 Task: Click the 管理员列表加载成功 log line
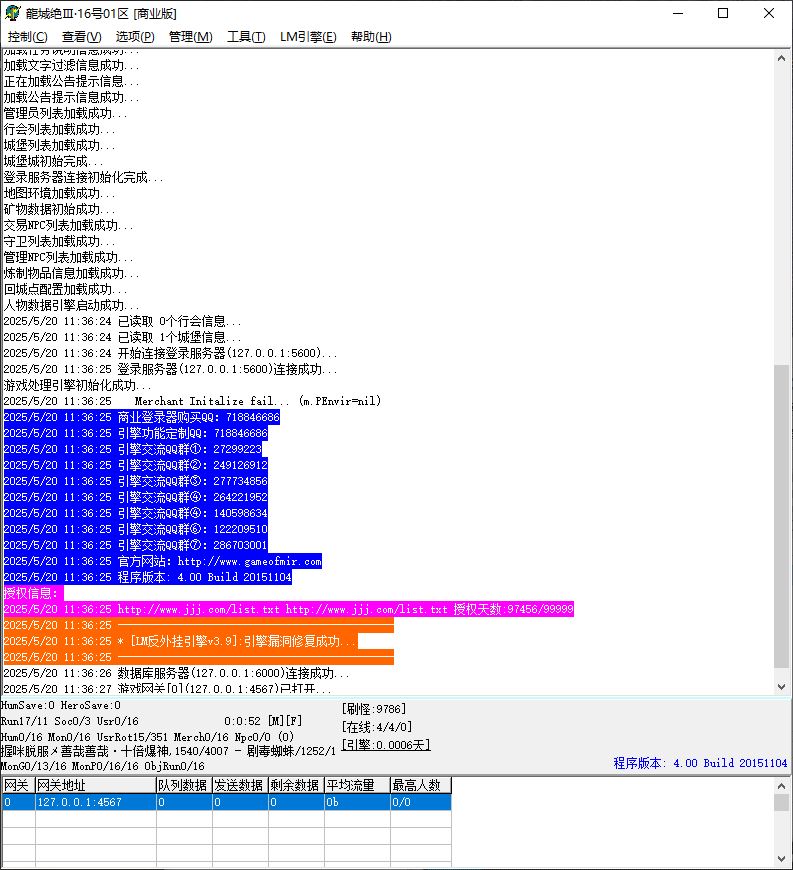pos(65,113)
